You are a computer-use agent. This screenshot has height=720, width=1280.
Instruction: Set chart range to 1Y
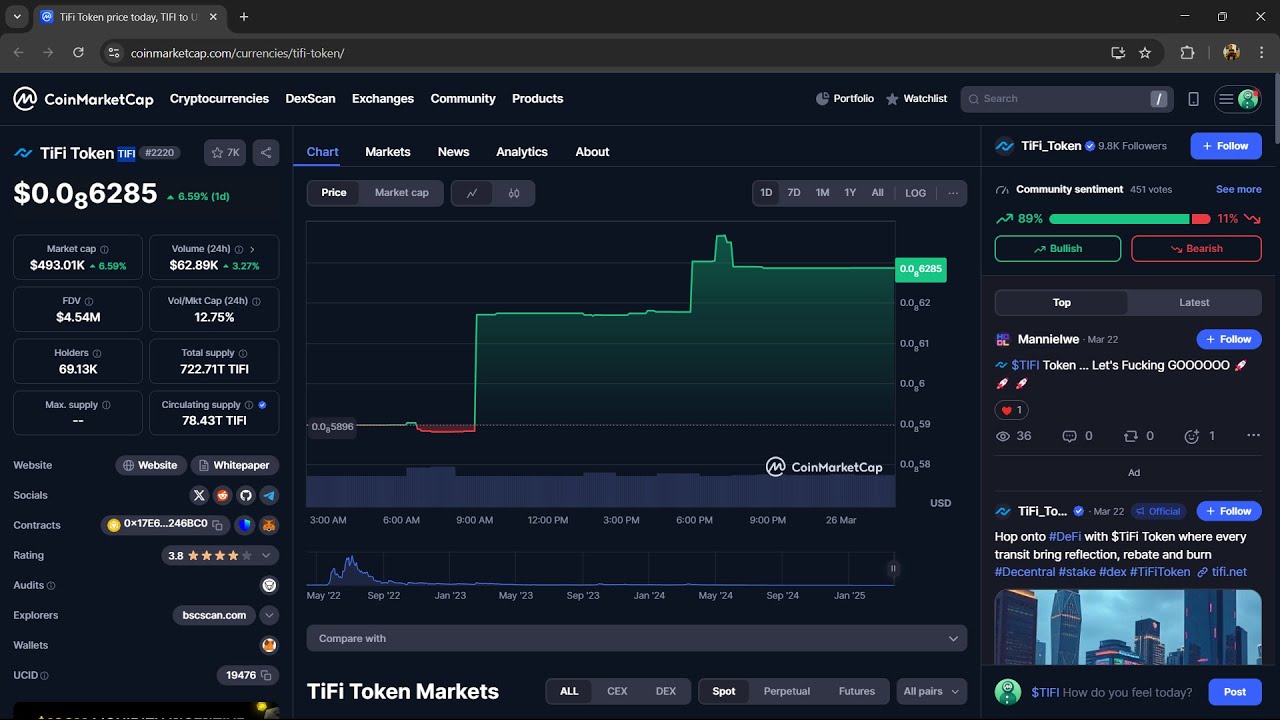pos(850,193)
